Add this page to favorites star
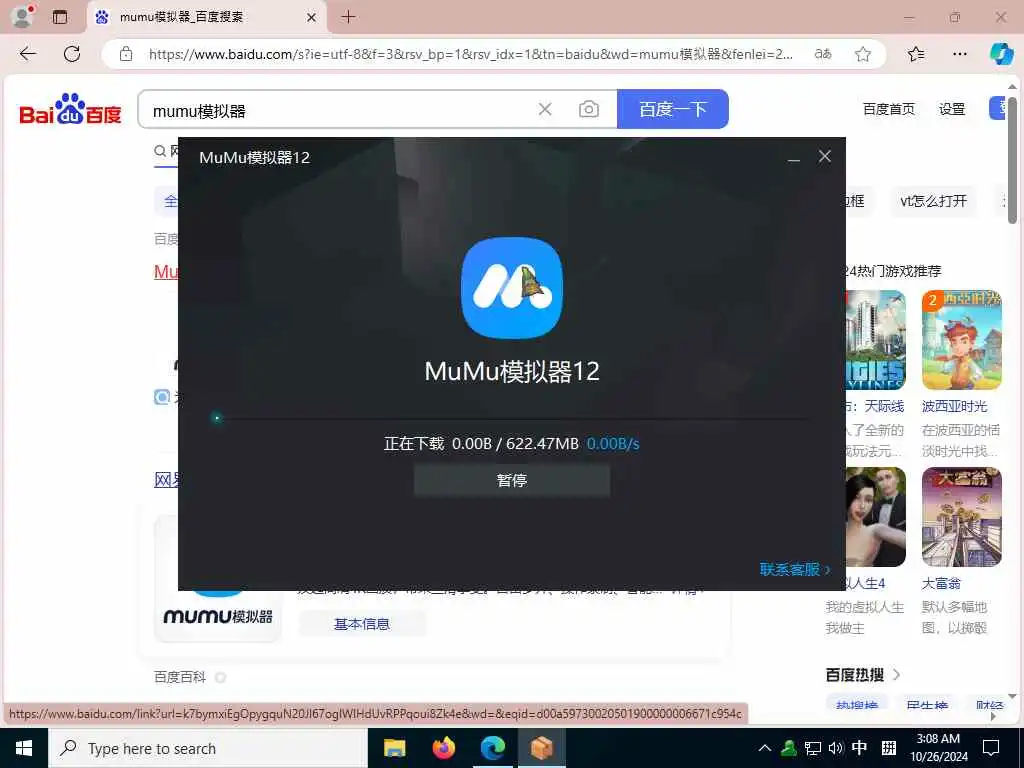 pos(863,54)
